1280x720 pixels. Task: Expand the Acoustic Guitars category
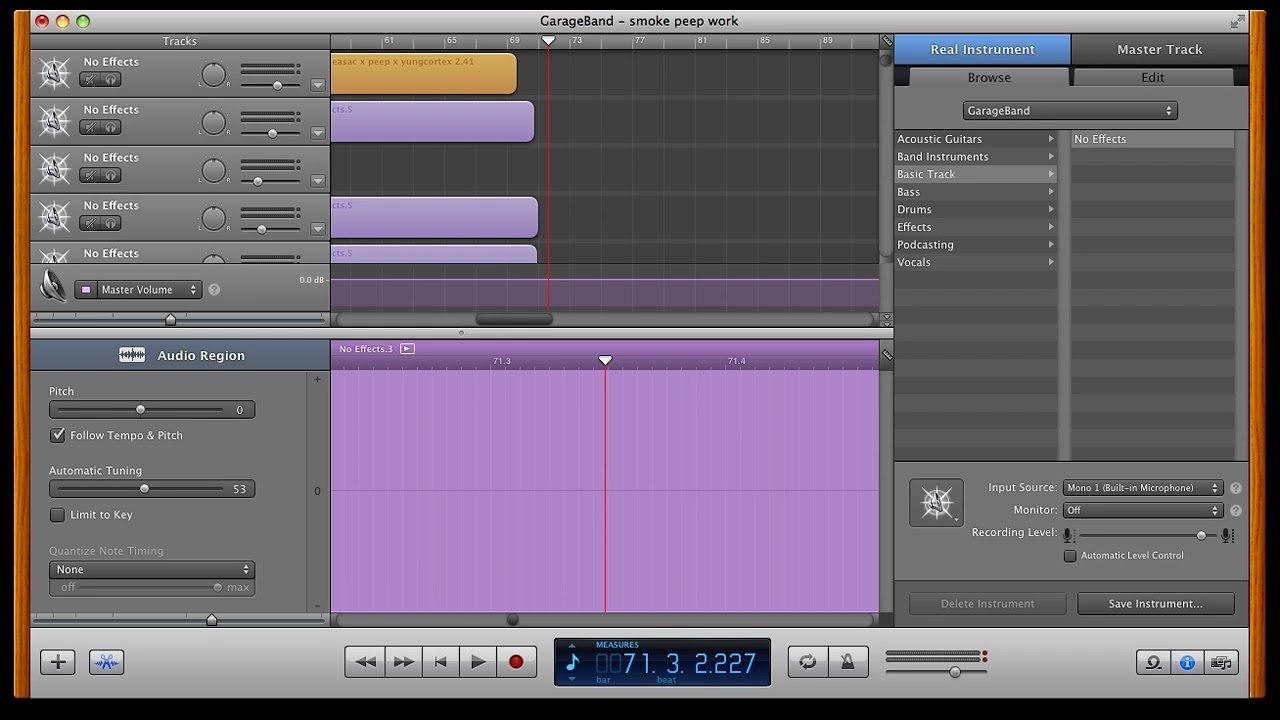pyautogui.click(x=1051, y=139)
